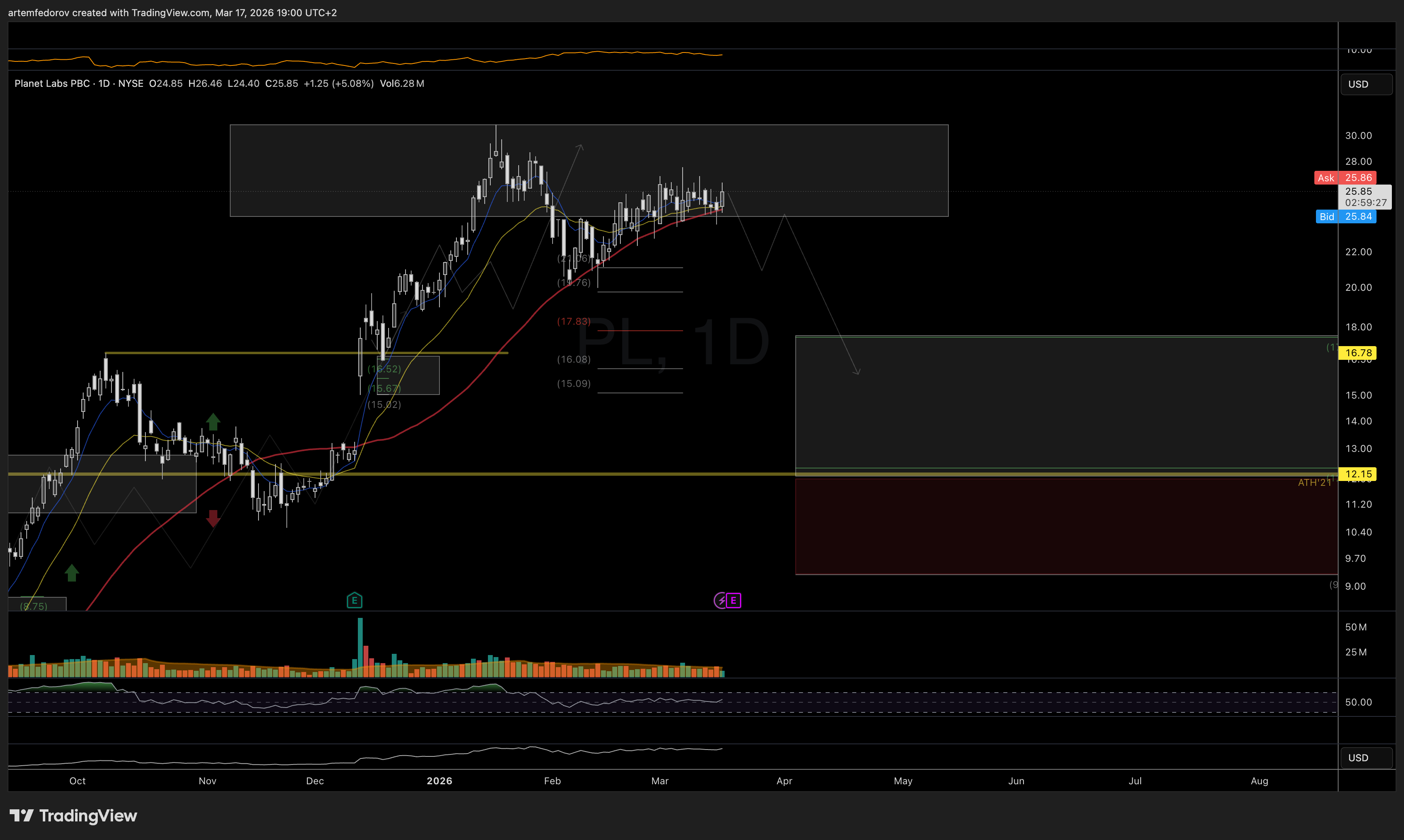Click the change +1.25 (+5.08%) text
The height and width of the screenshot is (840, 1404).
coord(338,84)
